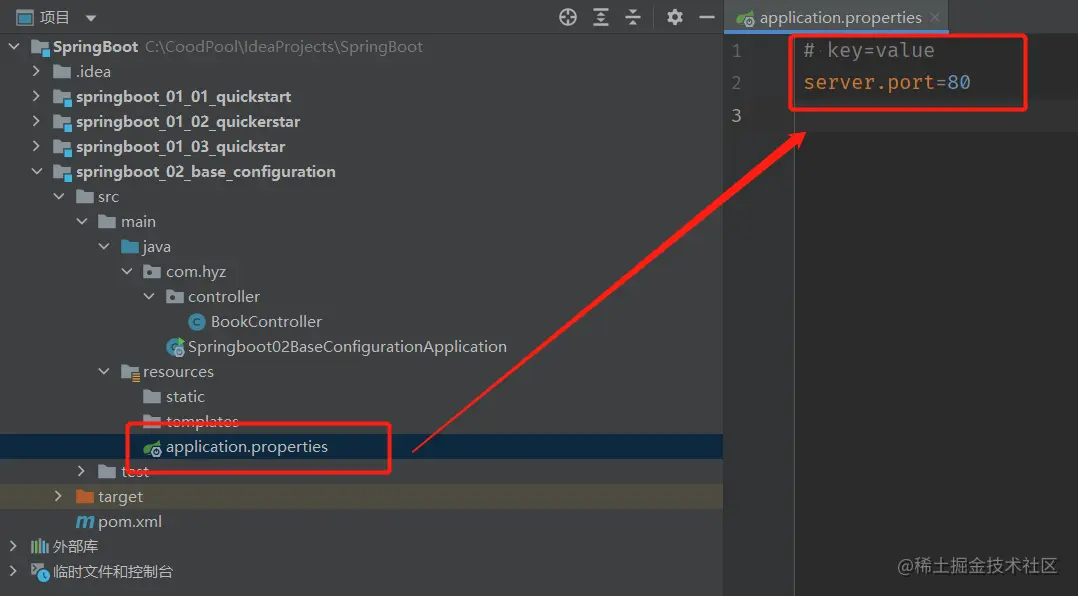1078x596 pixels.
Task: Click line number 3 in gutter
Action: point(736,115)
